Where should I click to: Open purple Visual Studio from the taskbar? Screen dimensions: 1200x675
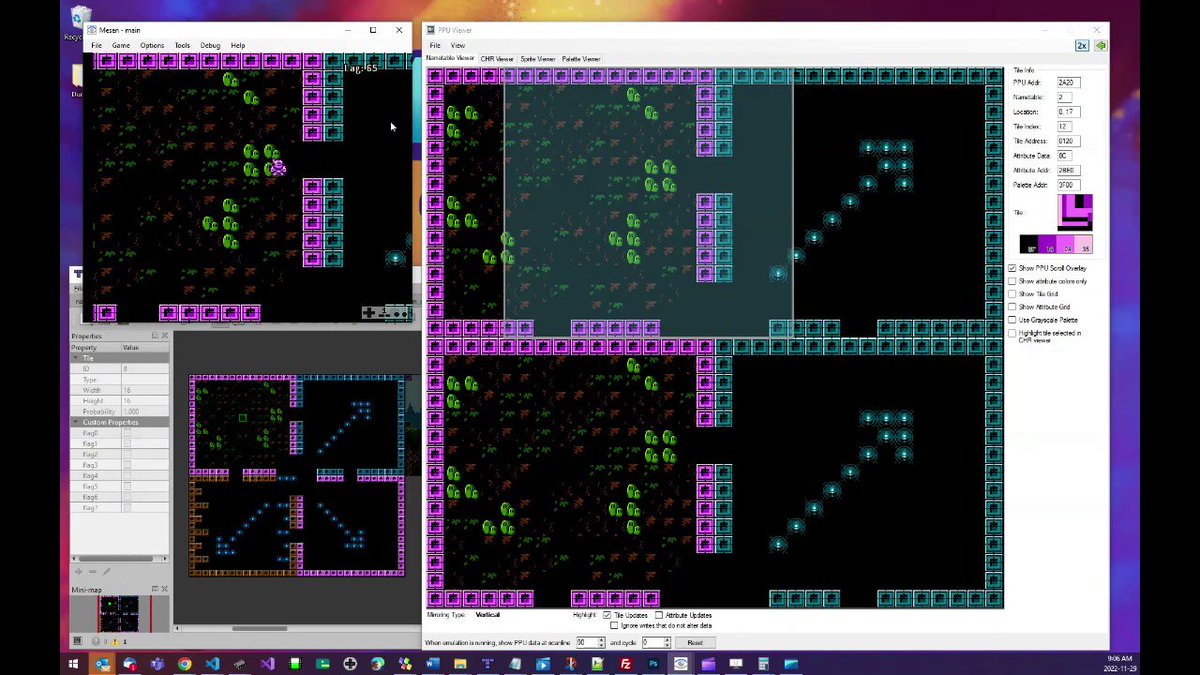267,663
